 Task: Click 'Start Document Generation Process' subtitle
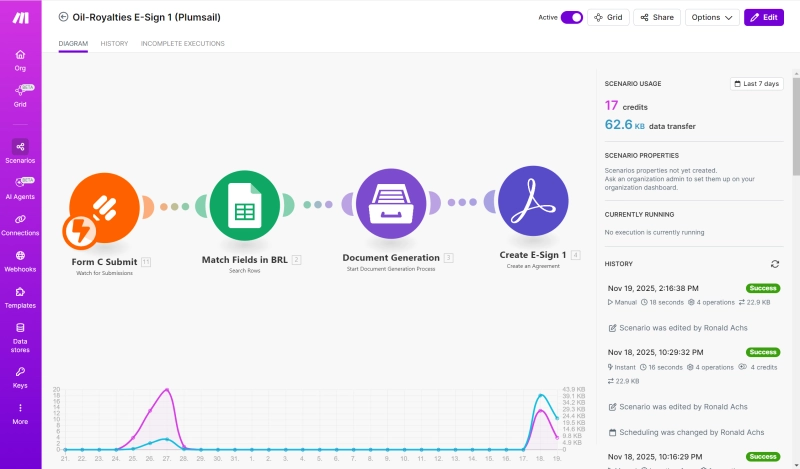coord(391,269)
